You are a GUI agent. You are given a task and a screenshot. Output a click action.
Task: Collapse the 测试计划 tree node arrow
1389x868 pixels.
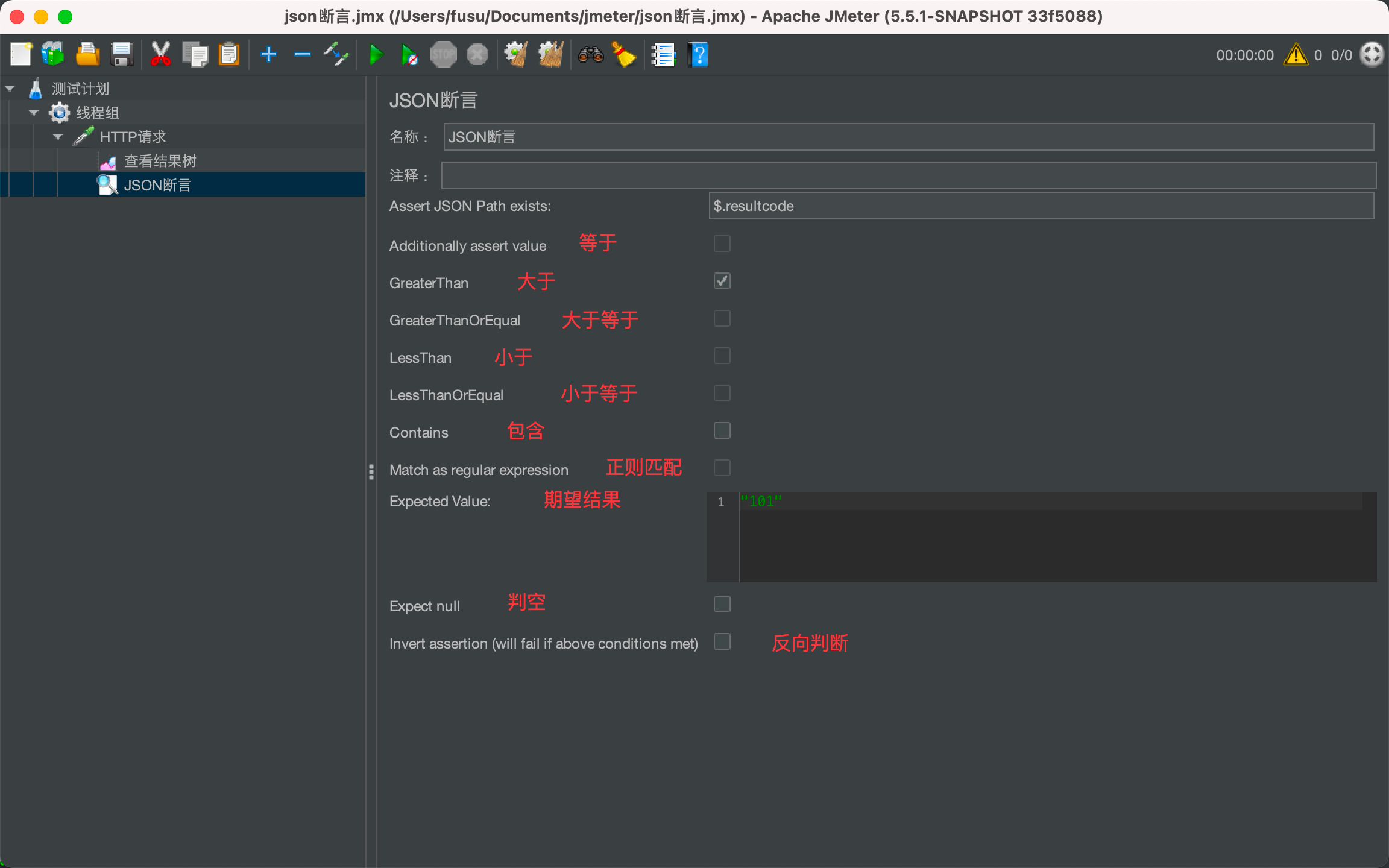tap(10, 89)
